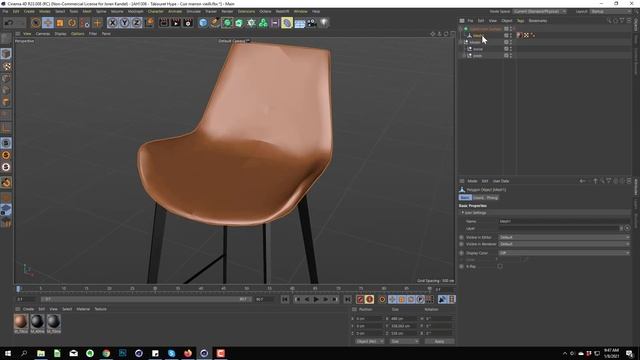Add a camera object
This screenshot has width=640, height=360.
[x=312, y=23]
